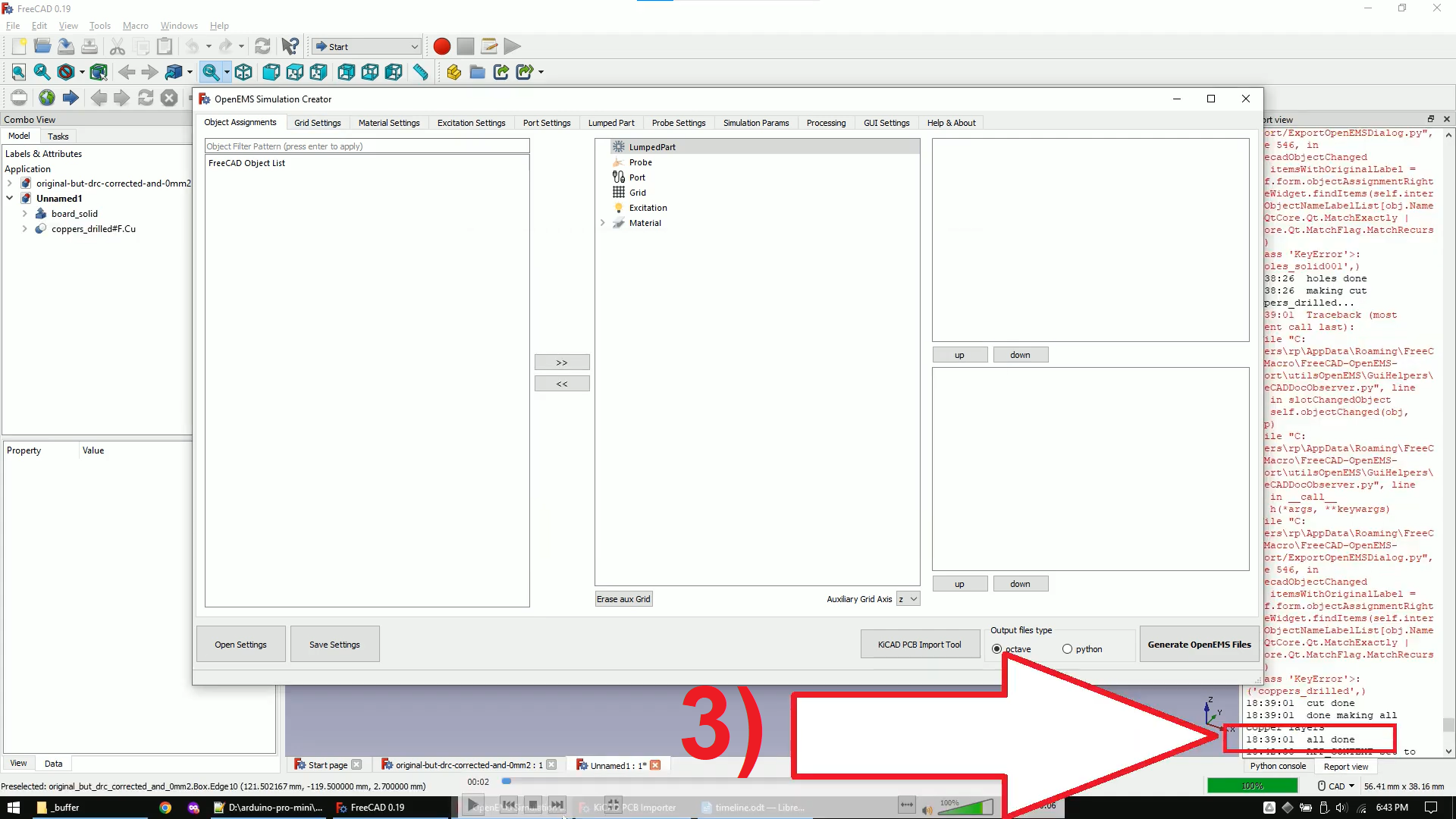This screenshot has width=1456, height=819.
Task: Click the Fit All view icon
Action: click(x=19, y=72)
